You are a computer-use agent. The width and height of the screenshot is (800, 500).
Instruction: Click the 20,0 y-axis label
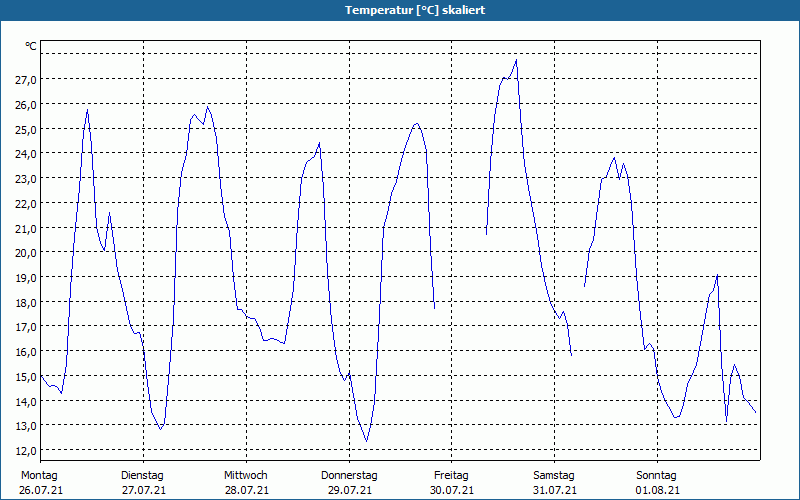pos(26,254)
